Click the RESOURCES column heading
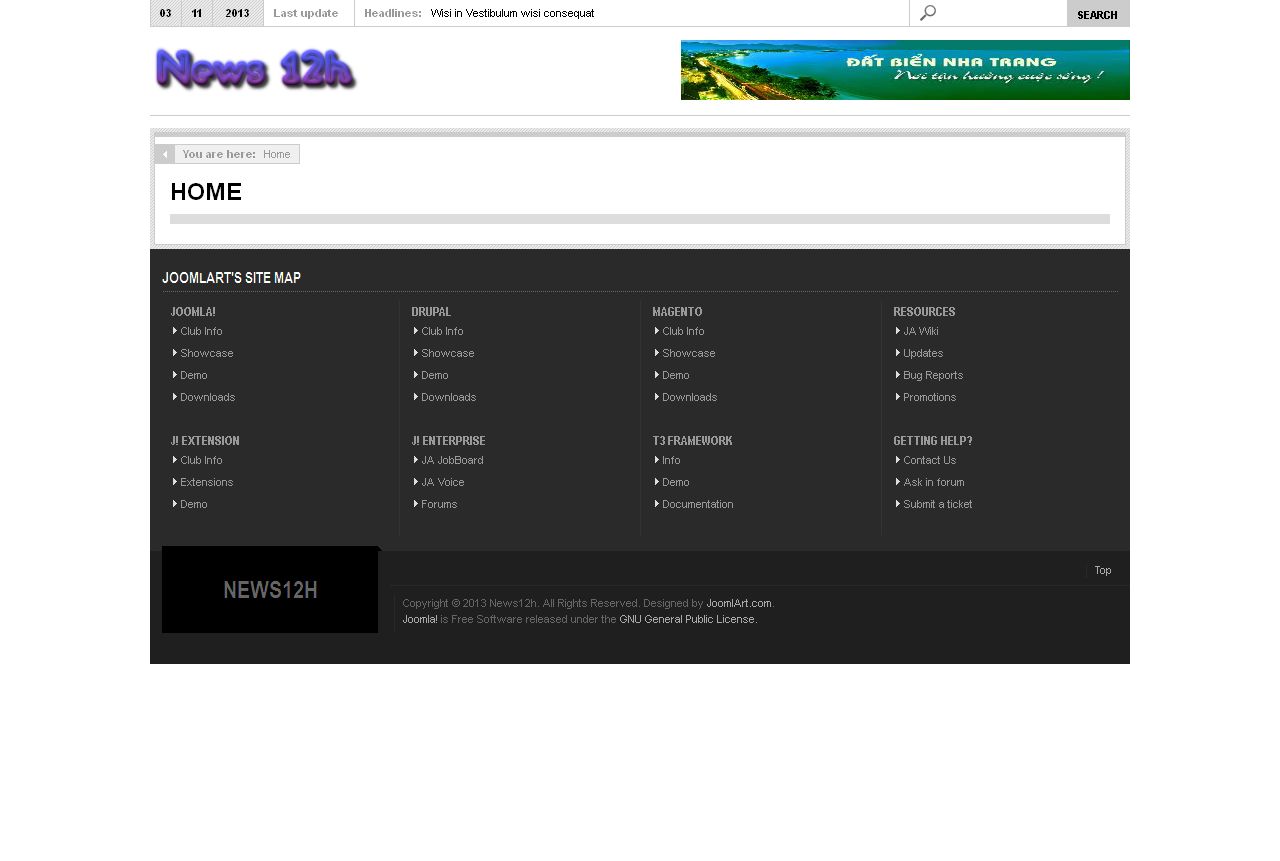Image resolution: width=1280 pixels, height=861 pixels. coord(924,312)
